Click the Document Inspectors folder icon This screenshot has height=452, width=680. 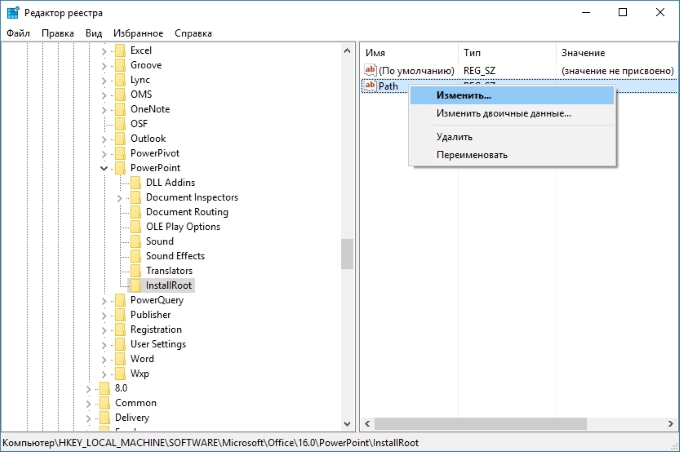pos(136,197)
